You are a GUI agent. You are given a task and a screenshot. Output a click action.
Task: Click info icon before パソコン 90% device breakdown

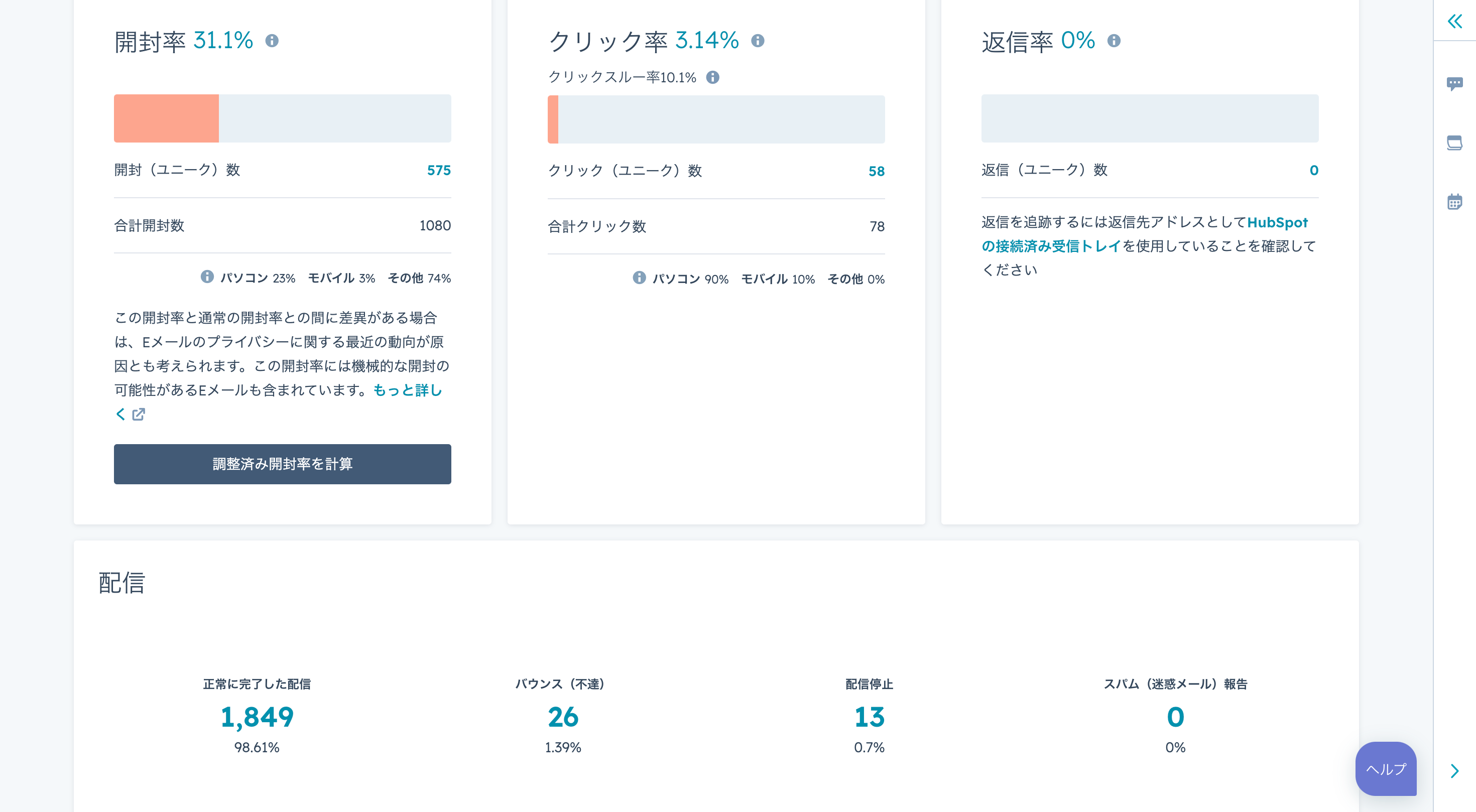(639, 278)
